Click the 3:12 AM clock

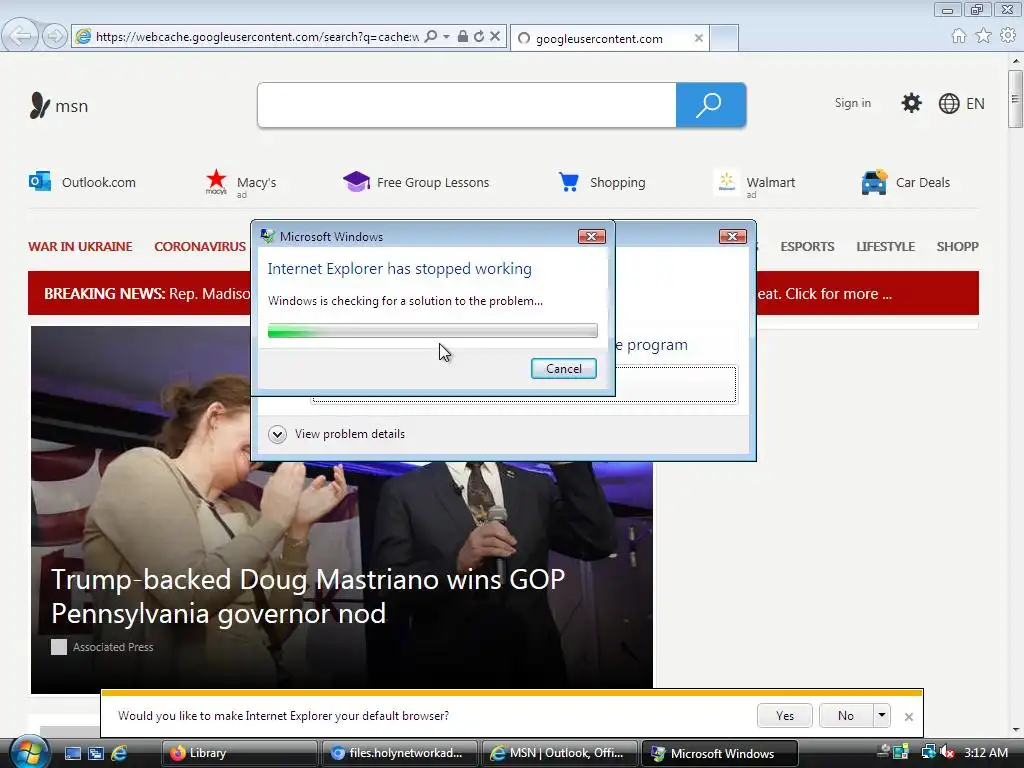985,753
